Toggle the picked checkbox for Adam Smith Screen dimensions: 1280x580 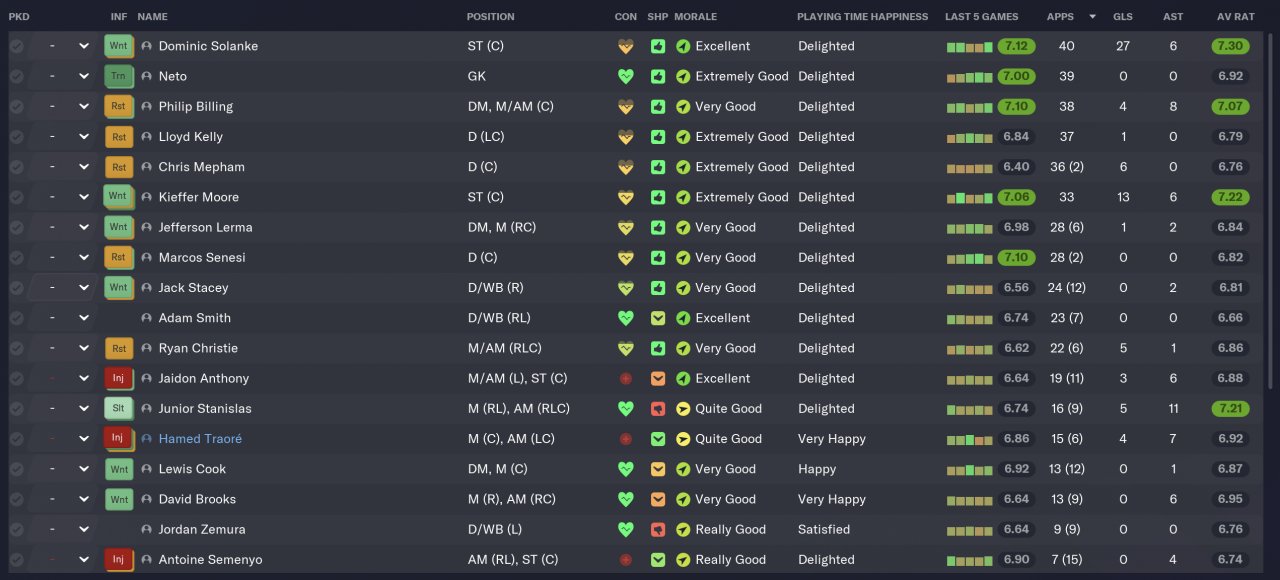16,318
